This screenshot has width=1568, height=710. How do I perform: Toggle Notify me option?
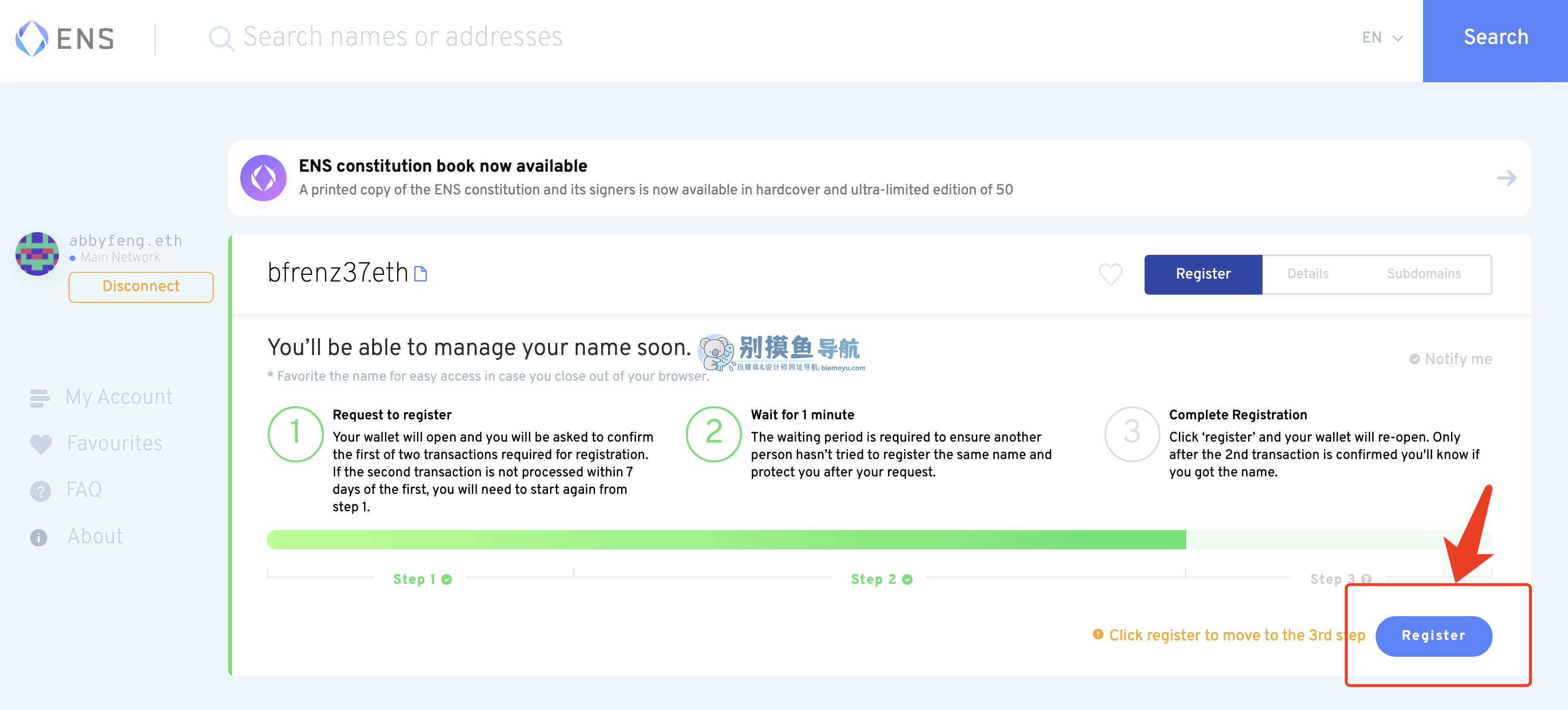tap(1451, 359)
